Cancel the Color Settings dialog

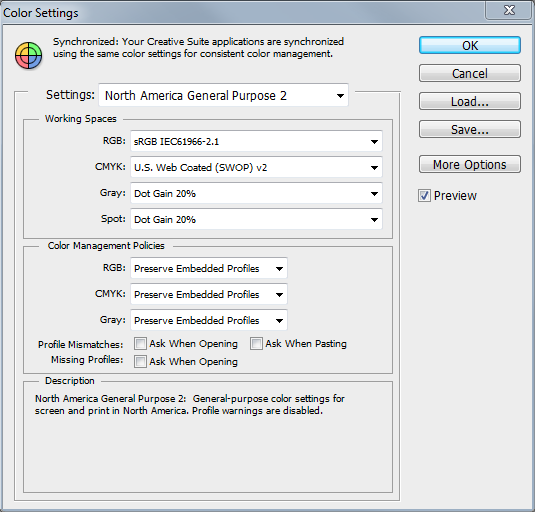point(470,73)
